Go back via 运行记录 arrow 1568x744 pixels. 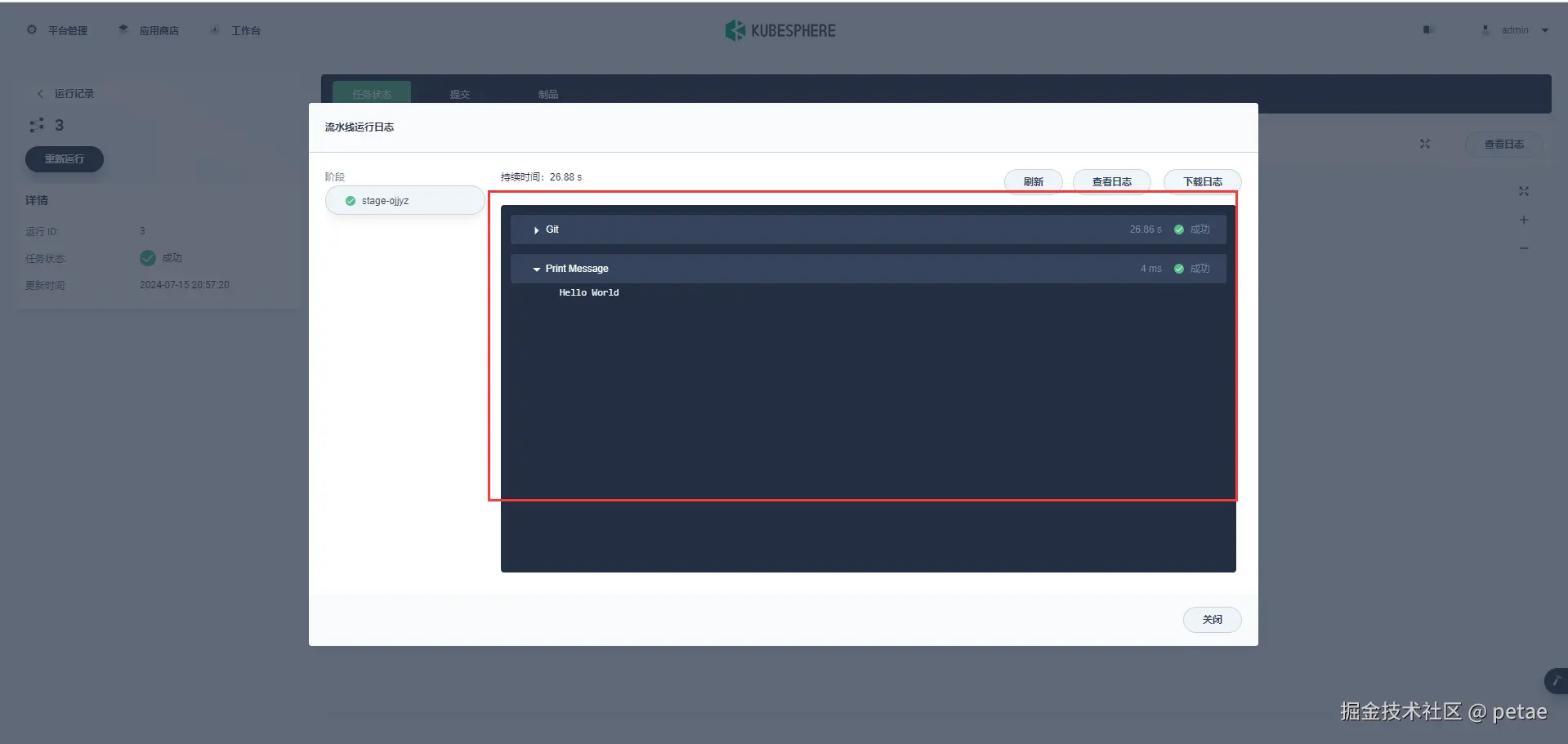pos(40,94)
